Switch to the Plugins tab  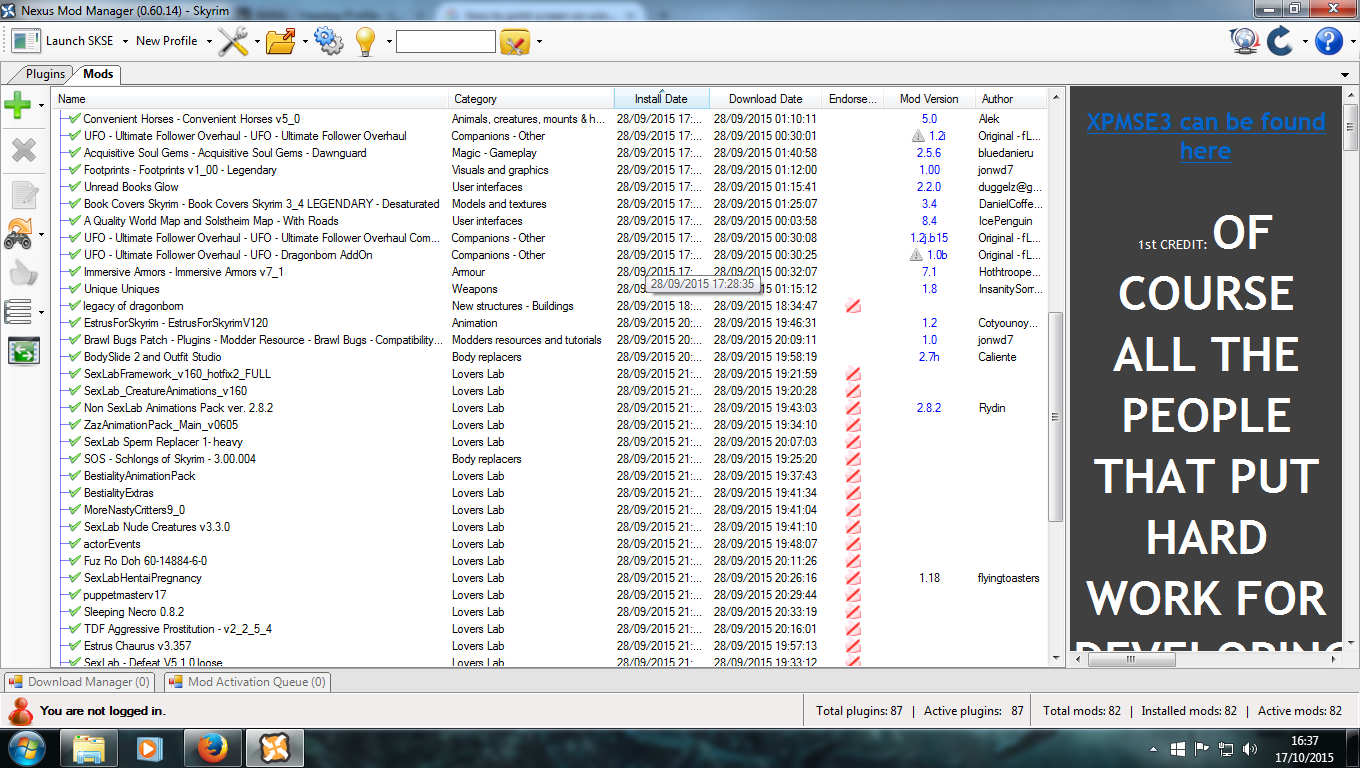44,74
